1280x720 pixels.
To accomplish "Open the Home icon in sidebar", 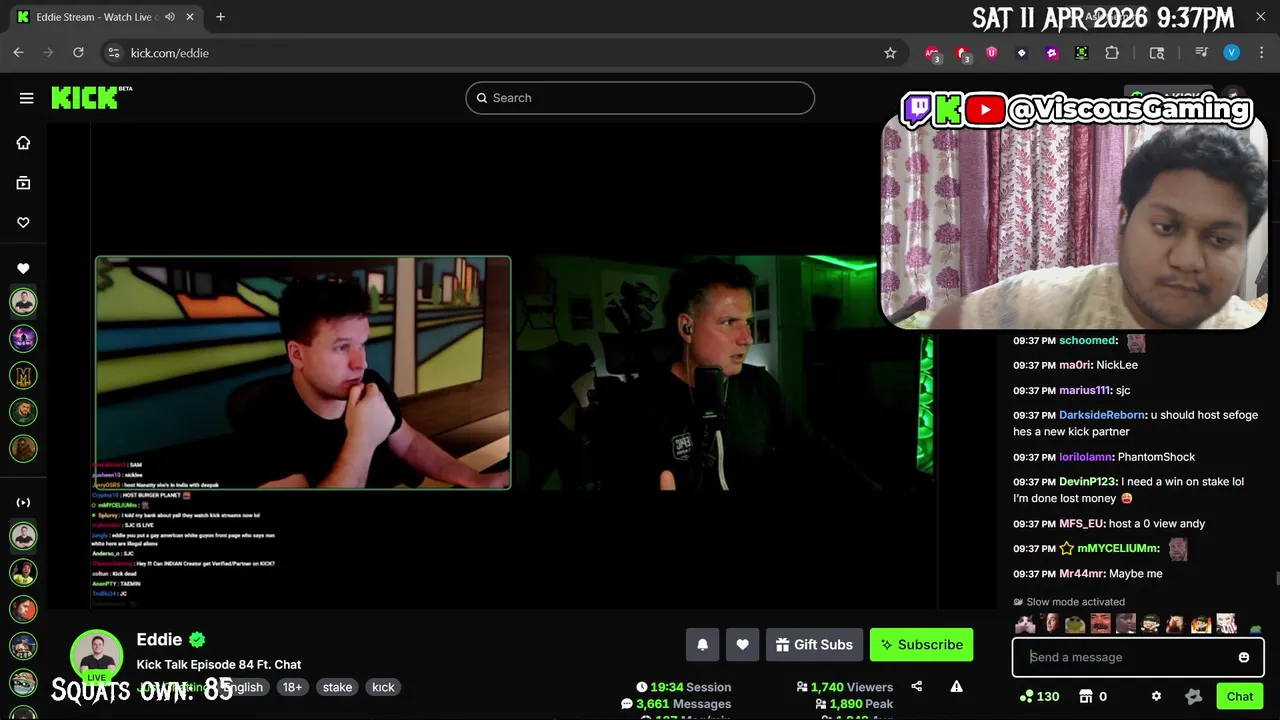I will click(x=23, y=143).
